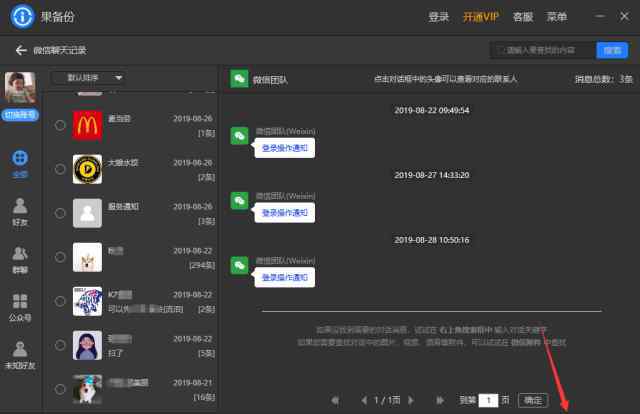Open second 登录操作通知 message link
640x414 pixels.
click(284, 213)
